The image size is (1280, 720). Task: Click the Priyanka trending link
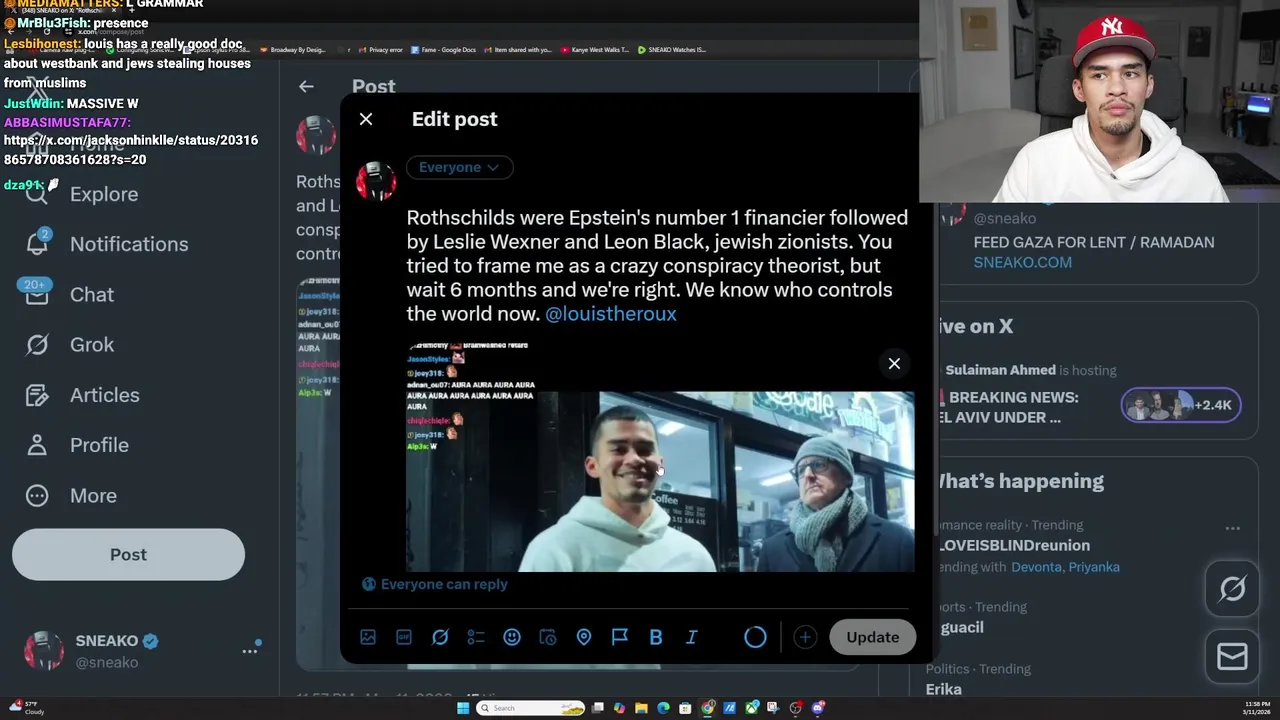(1094, 567)
